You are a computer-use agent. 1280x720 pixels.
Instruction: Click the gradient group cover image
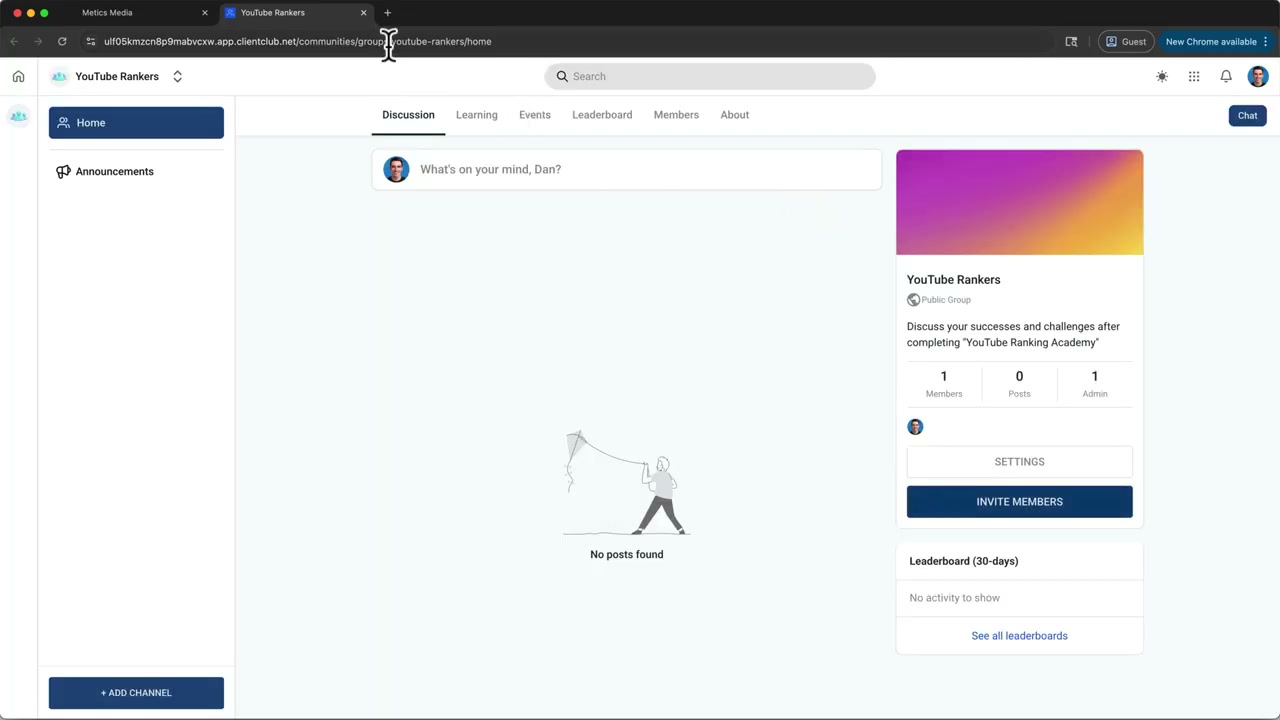(1019, 202)
